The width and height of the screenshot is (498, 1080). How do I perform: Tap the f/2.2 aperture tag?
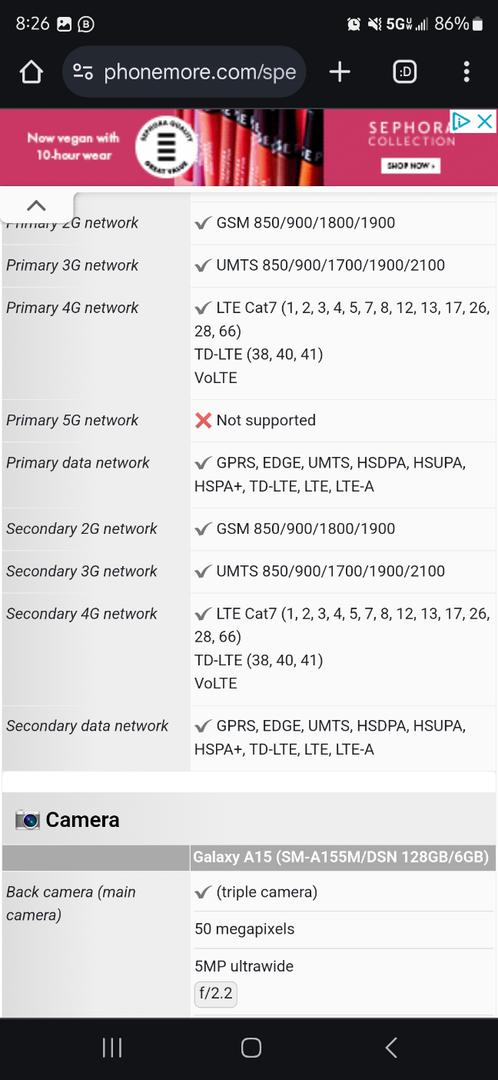tap(216, 995)
